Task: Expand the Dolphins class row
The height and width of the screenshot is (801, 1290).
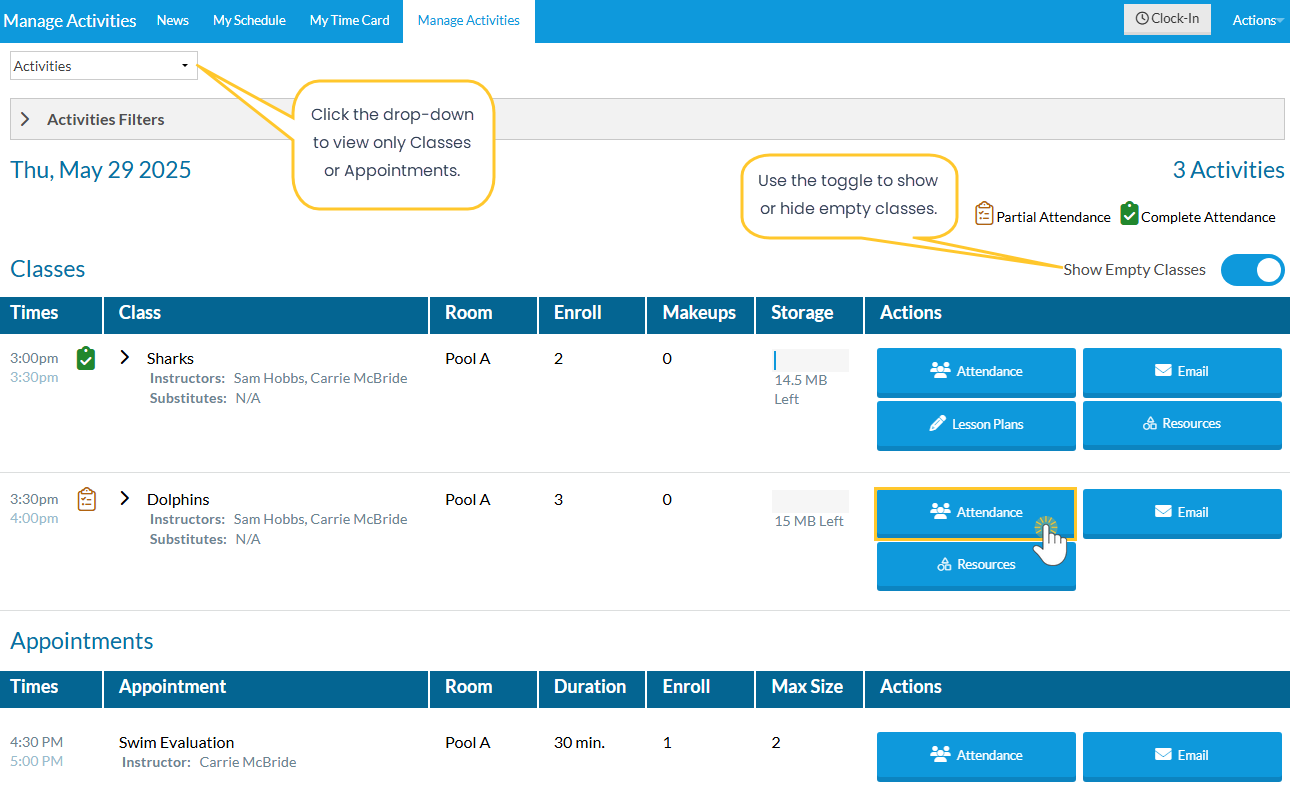Action: (125, 498)
